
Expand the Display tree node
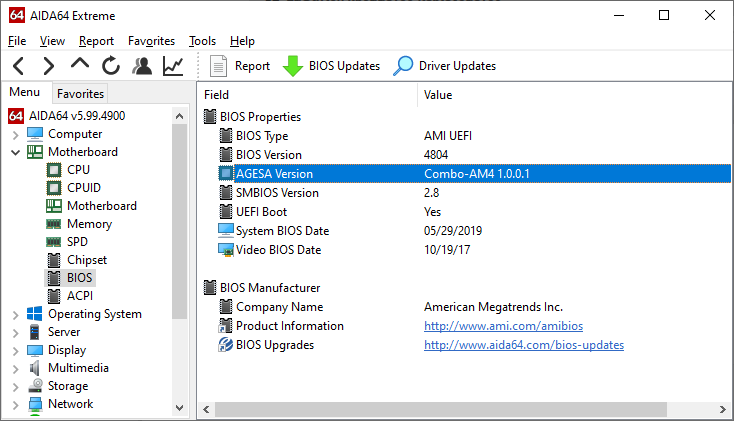(x=15, y=351)
